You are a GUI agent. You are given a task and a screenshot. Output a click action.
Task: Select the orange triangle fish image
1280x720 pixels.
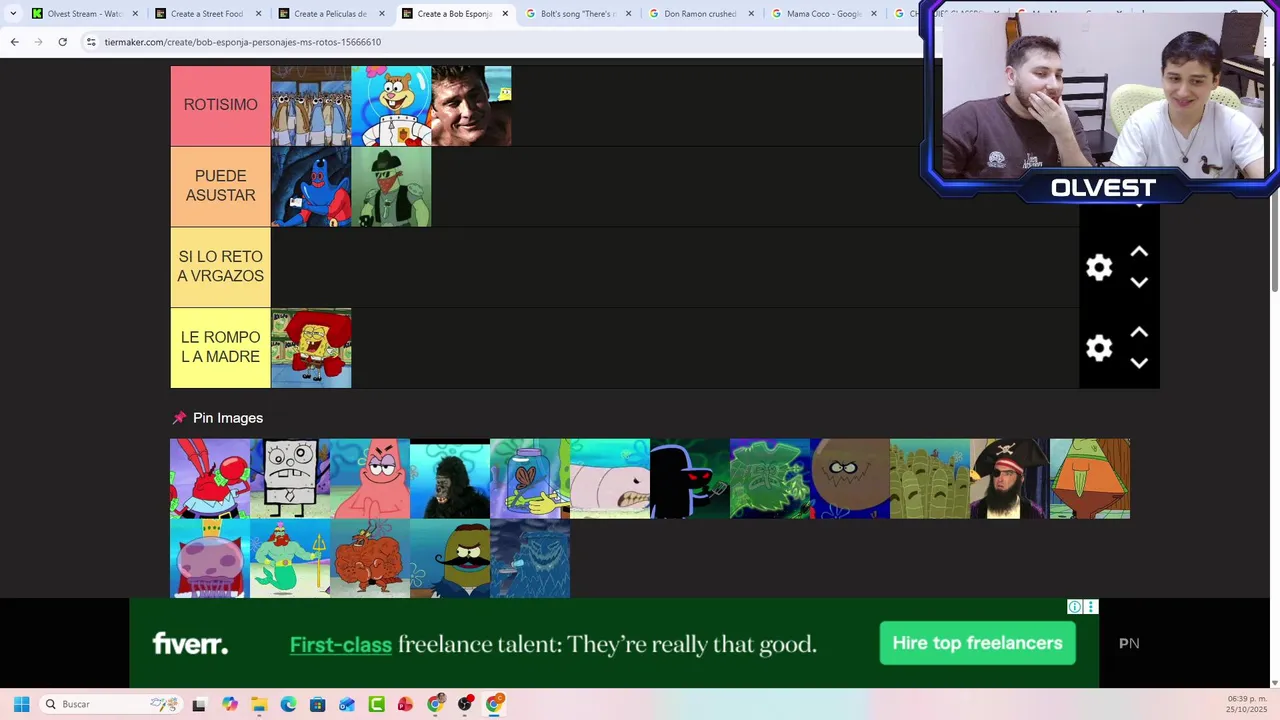point(1090,479)
